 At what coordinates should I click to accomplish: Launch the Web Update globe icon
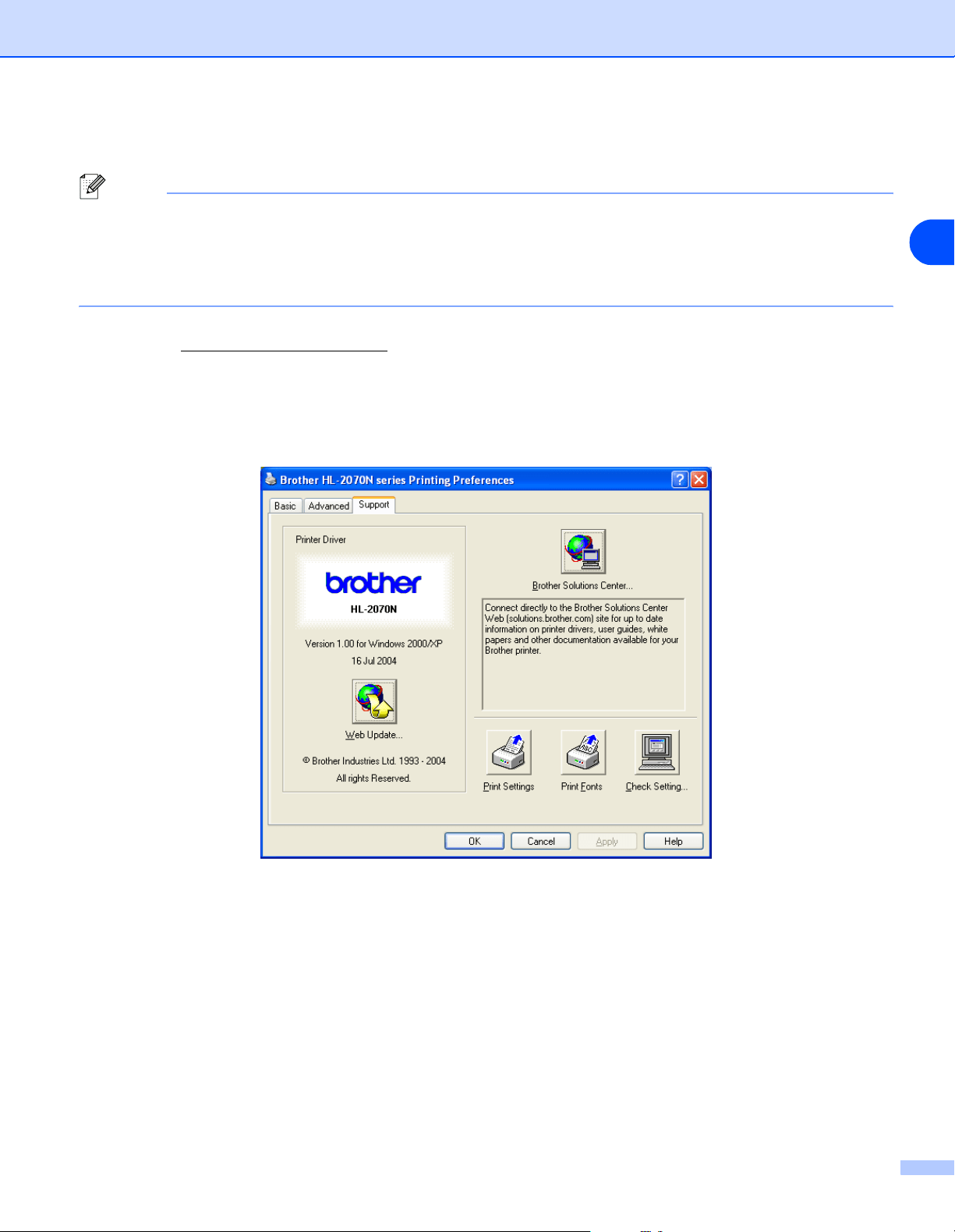pos(374,701)
